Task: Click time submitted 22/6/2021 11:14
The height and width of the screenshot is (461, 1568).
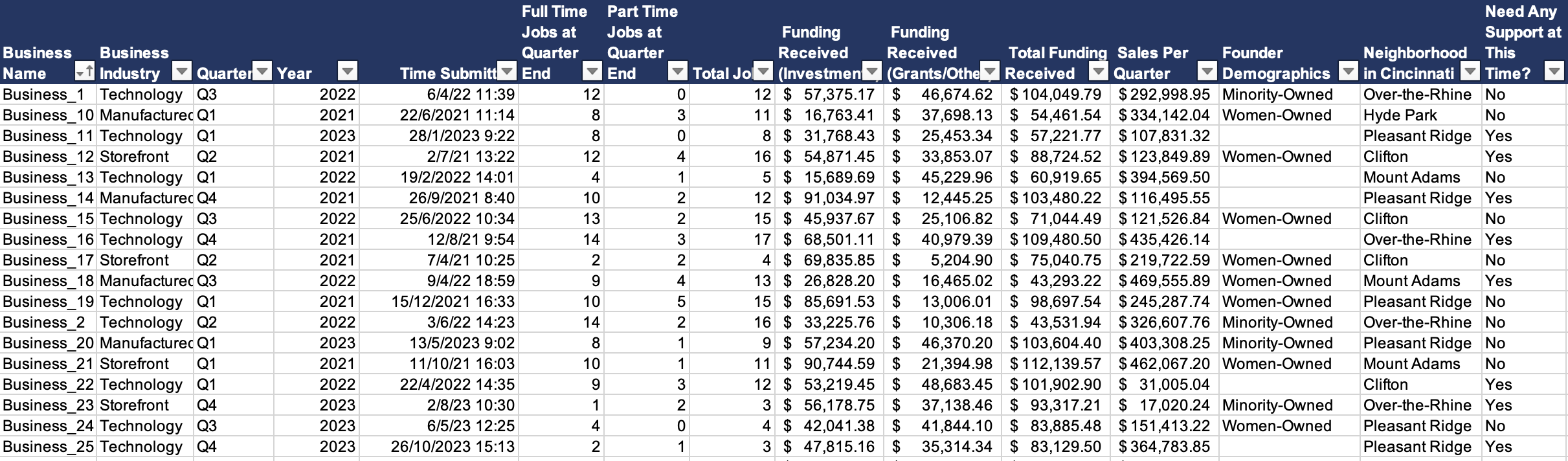Action: tap(438, 115)
